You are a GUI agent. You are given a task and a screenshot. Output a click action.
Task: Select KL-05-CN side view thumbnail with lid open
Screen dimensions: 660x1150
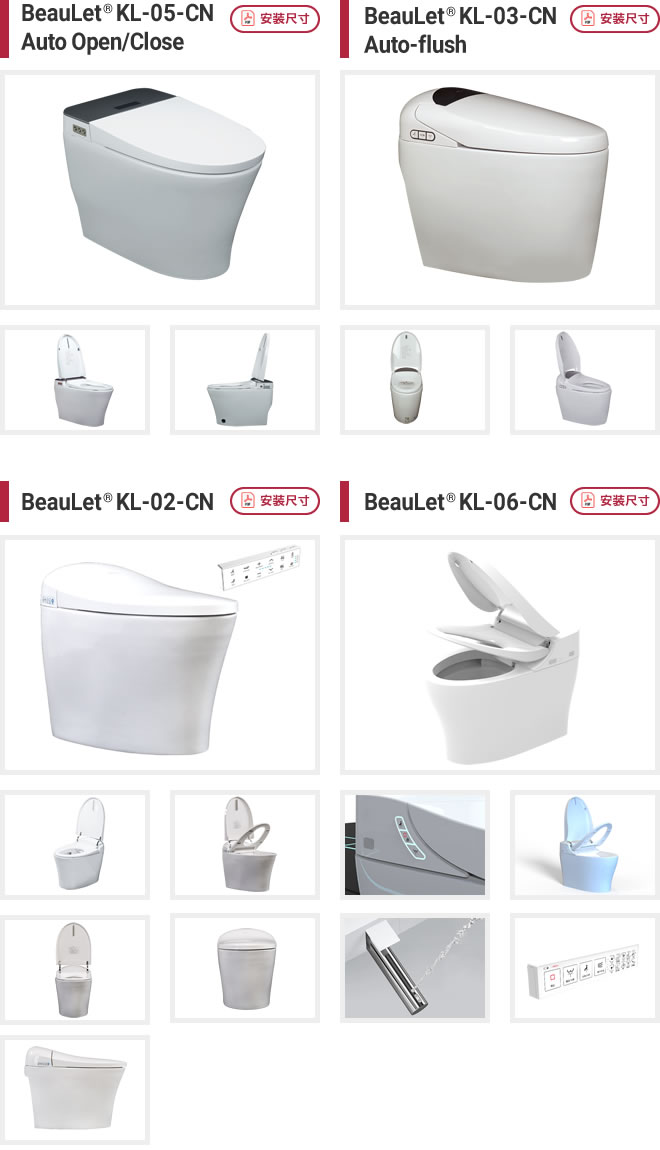[x=245, y=380]
